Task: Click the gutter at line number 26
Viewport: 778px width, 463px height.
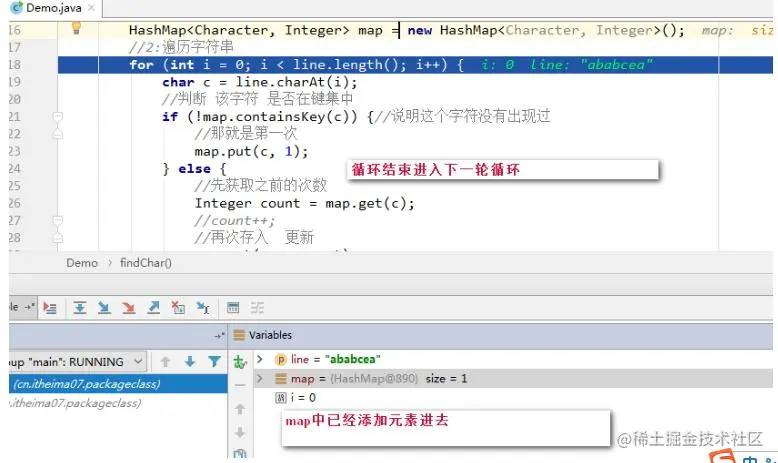Action: click(x=15, y=203)
